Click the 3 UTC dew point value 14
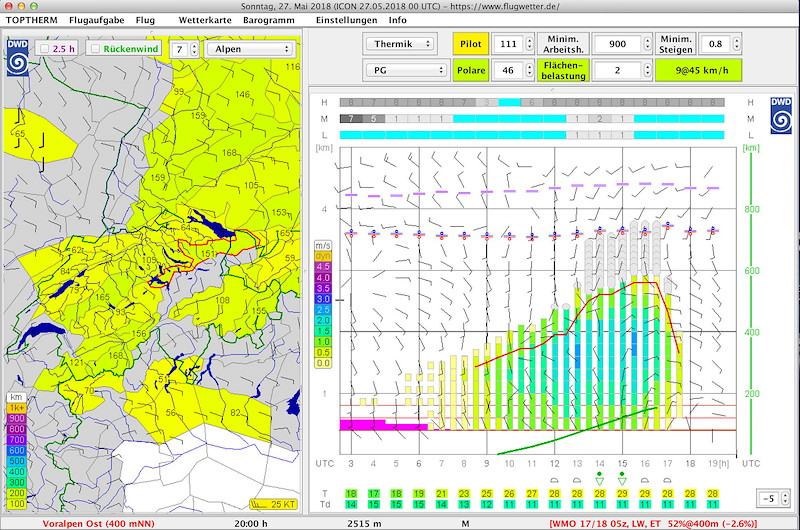 pyautogui.click(x=351, y=504)
